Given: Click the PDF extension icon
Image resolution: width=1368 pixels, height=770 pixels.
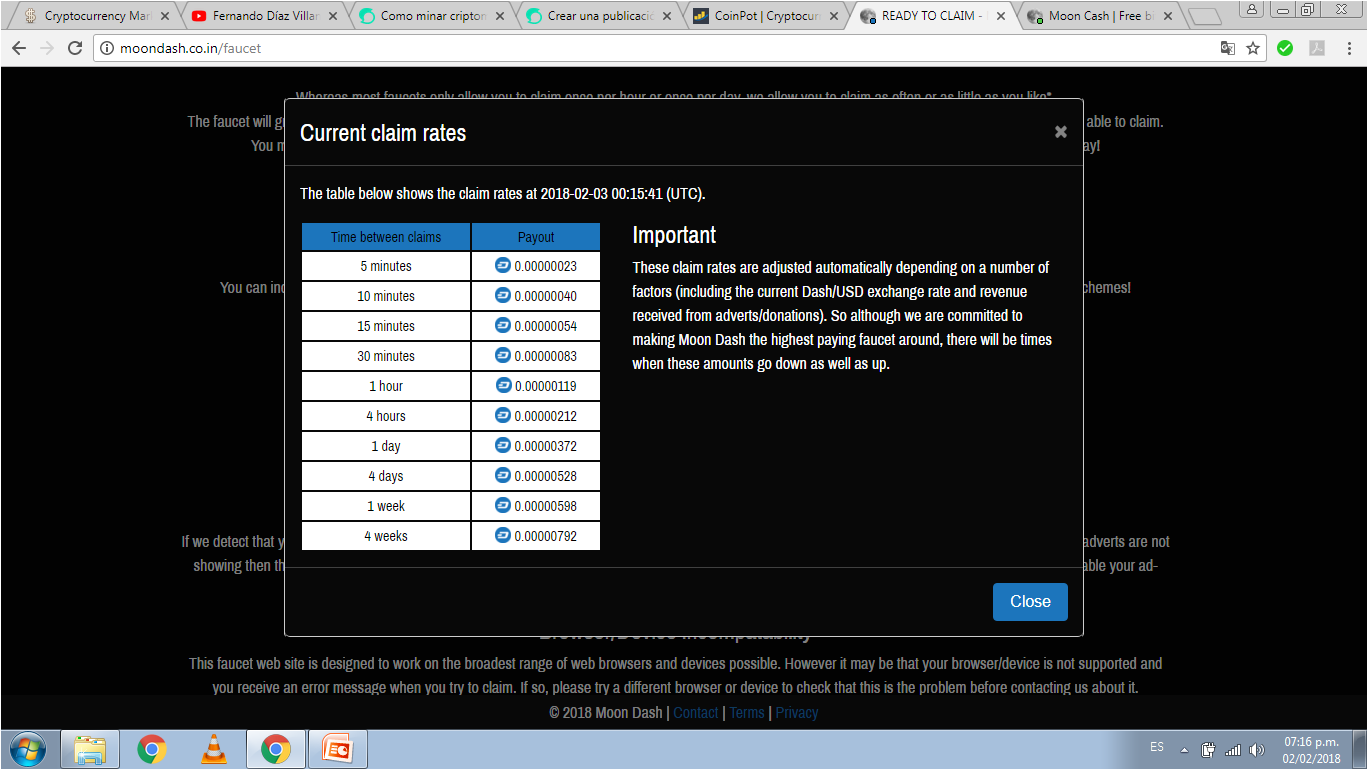Looking at the screenshot, I should [x=1318, y=48].
